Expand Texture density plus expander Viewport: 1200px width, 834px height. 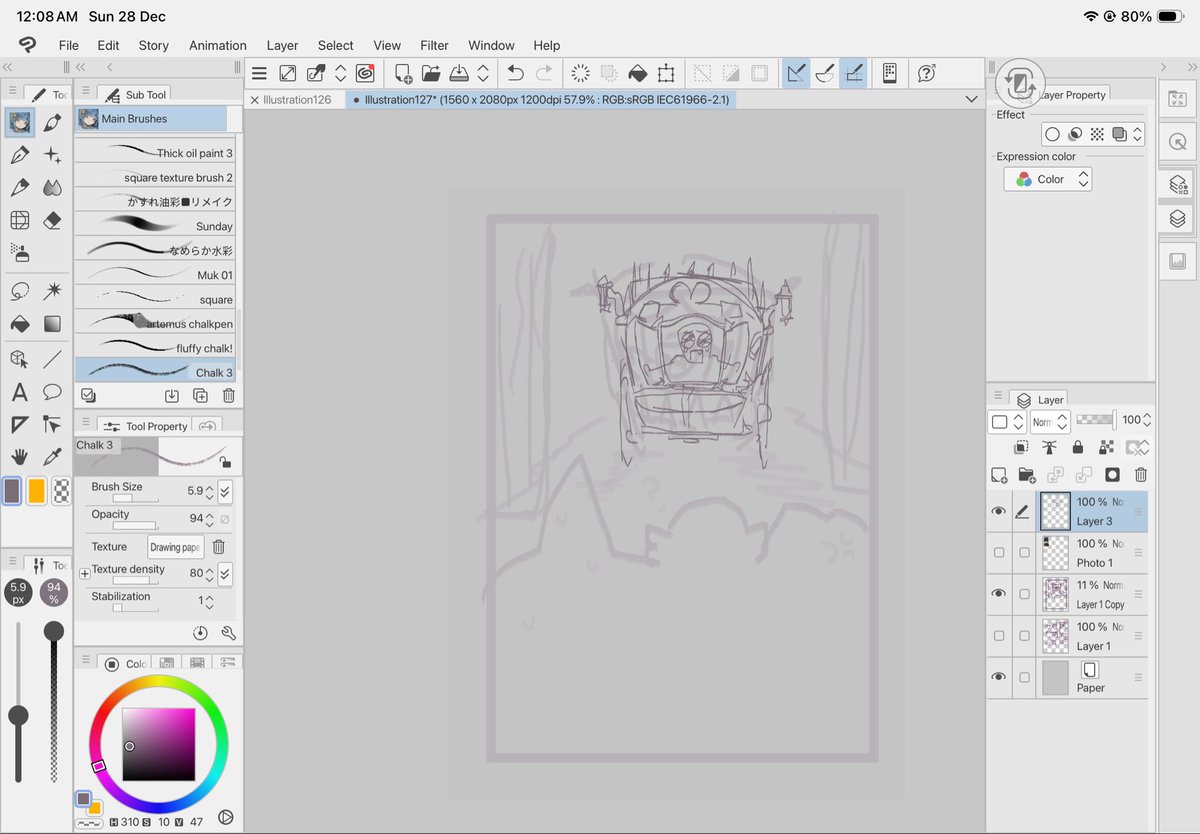(x=84, y=574)
